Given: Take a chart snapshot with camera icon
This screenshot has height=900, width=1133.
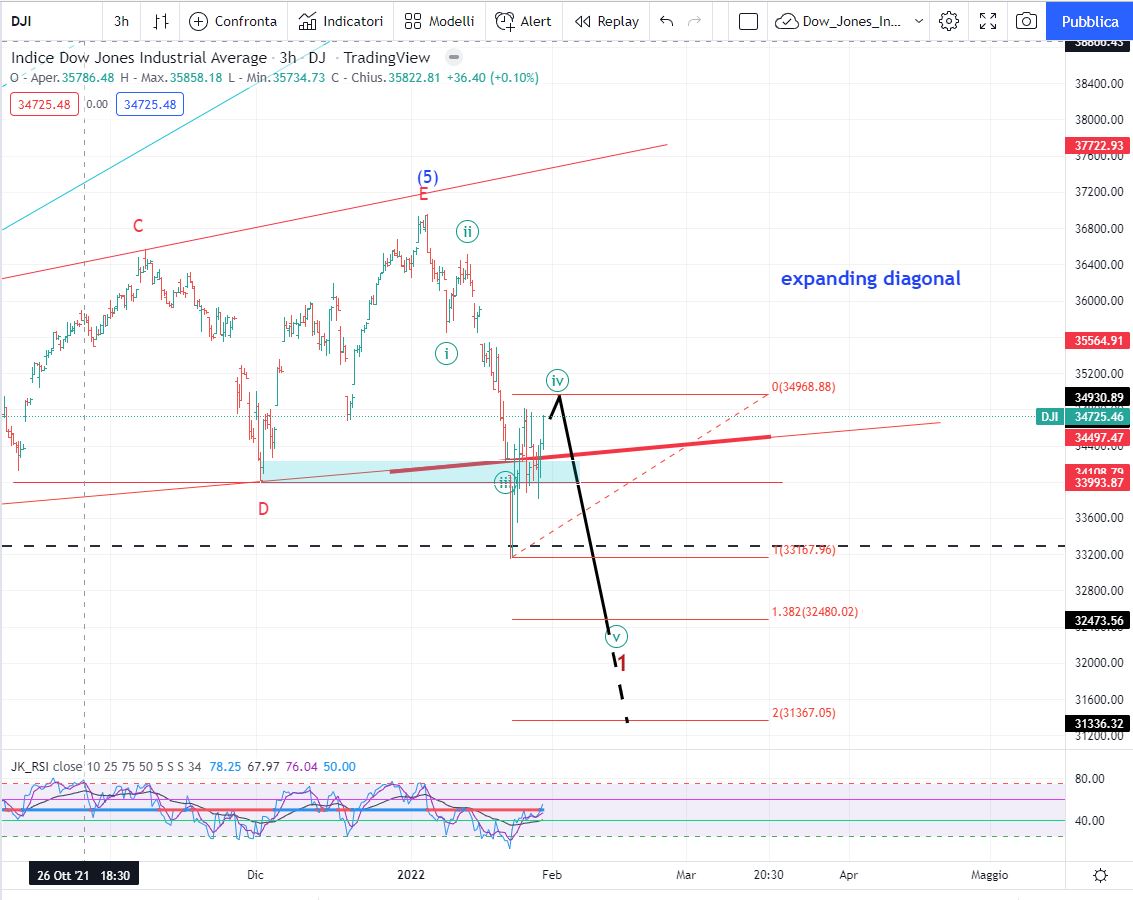Looking at the screenshot, I should point(1026,22).
